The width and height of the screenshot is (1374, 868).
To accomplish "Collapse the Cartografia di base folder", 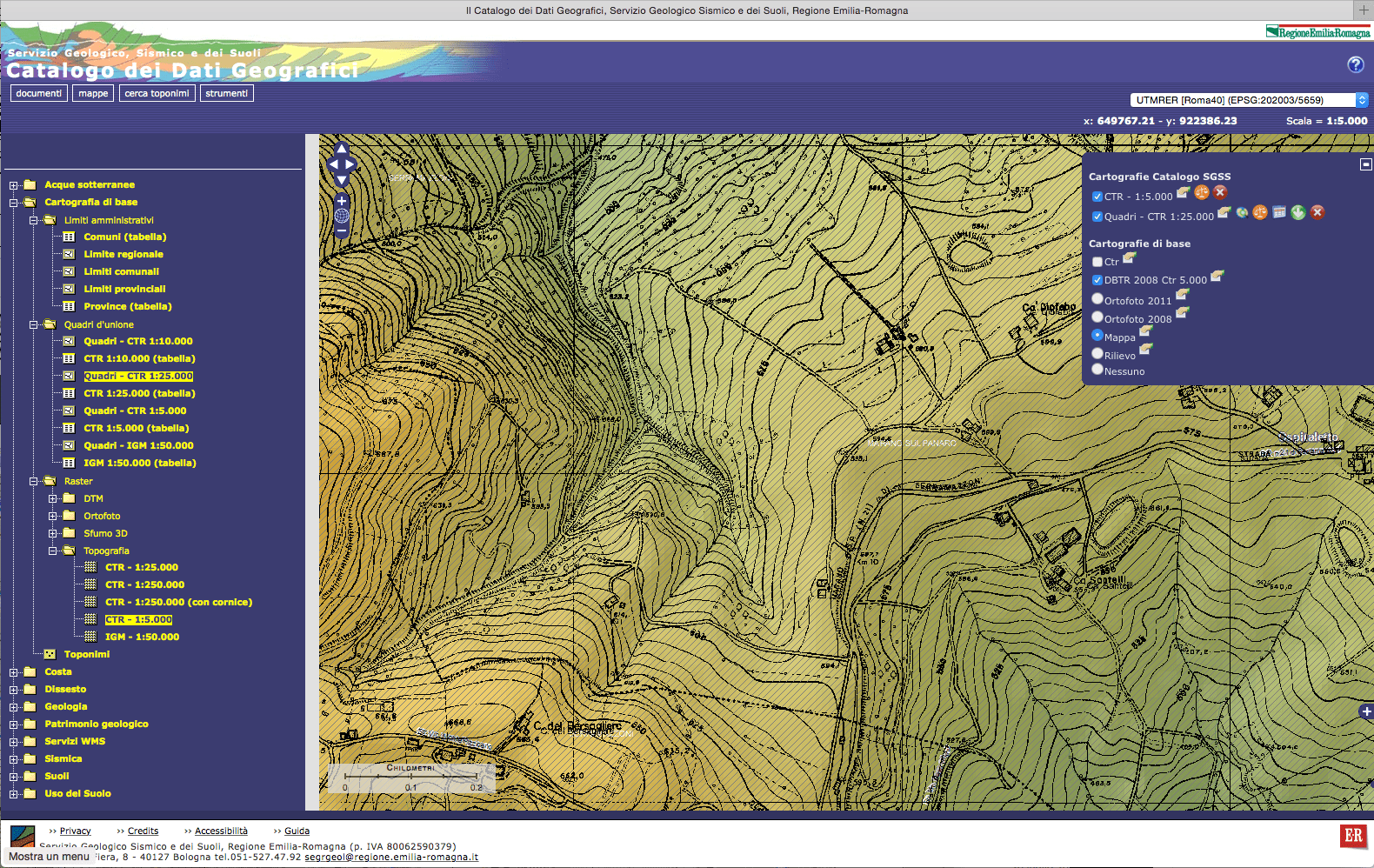I will (14, 203).
